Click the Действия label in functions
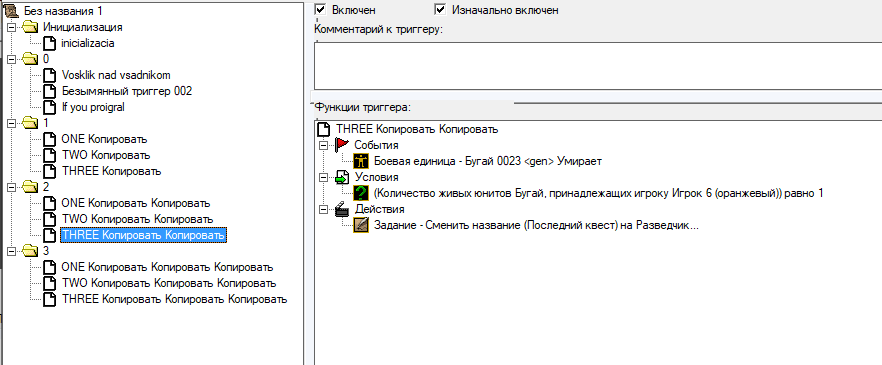The height and width of the screenshot is (365, 882). pyautogui.click(x=379, y=209)
